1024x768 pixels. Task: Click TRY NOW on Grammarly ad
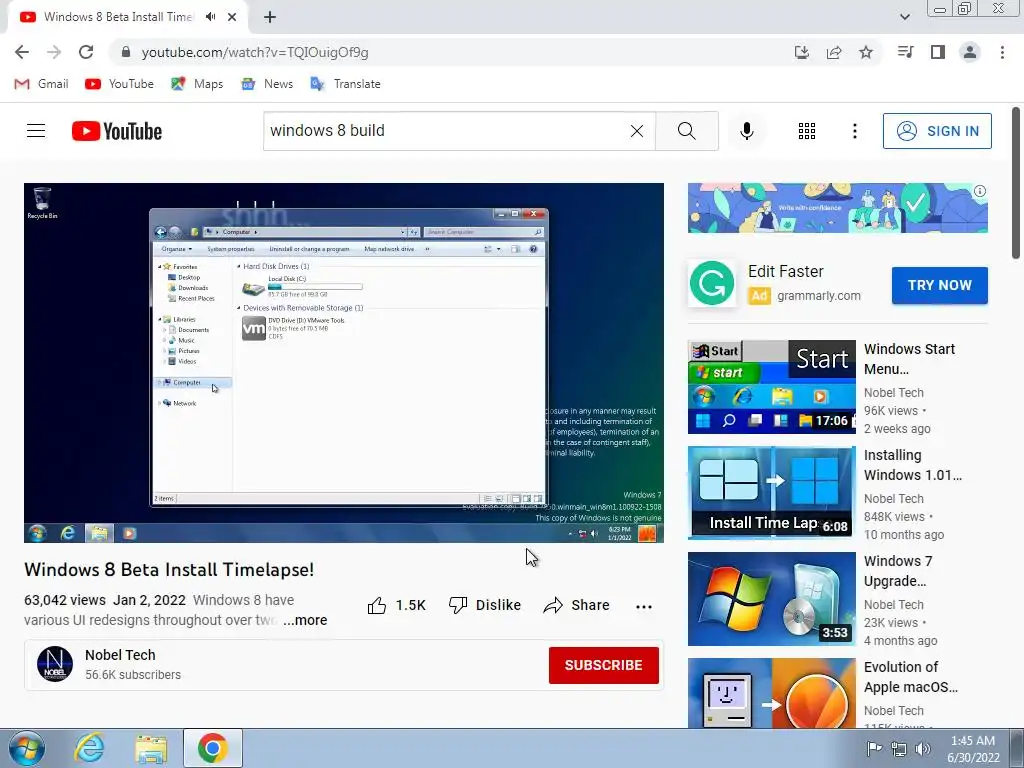pos(939,285)
